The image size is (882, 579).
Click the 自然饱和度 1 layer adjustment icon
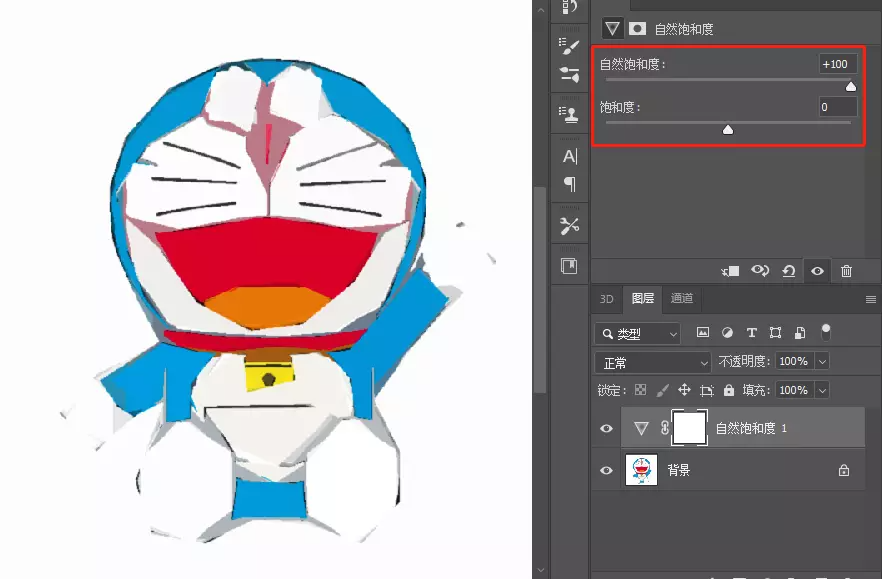pos(641,428)
